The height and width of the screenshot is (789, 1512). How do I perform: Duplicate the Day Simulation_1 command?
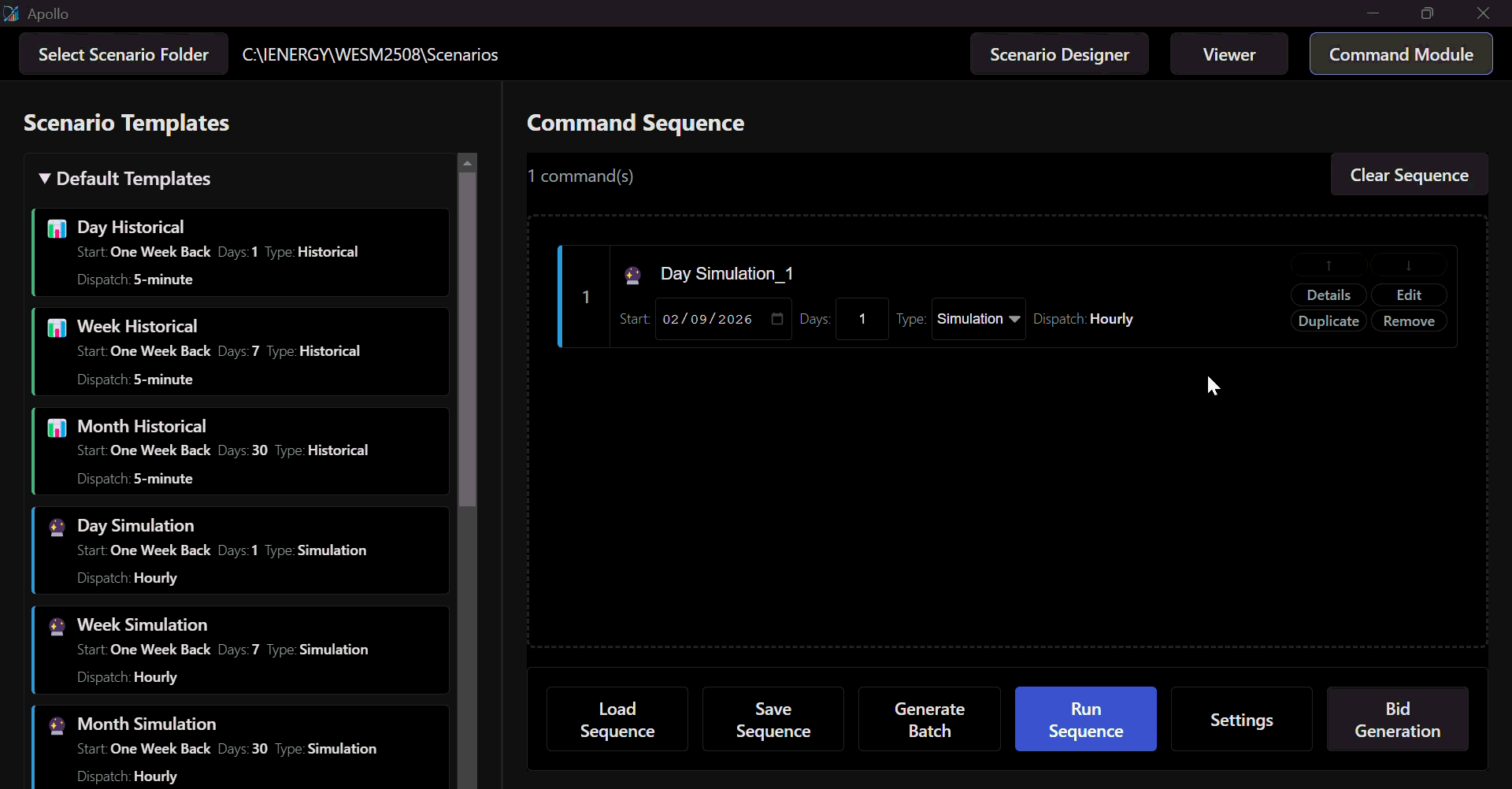1329,320
